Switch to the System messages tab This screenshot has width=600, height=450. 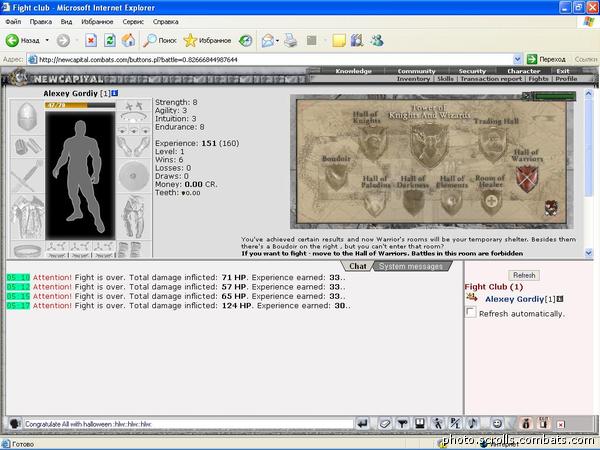tap(411, 266)
